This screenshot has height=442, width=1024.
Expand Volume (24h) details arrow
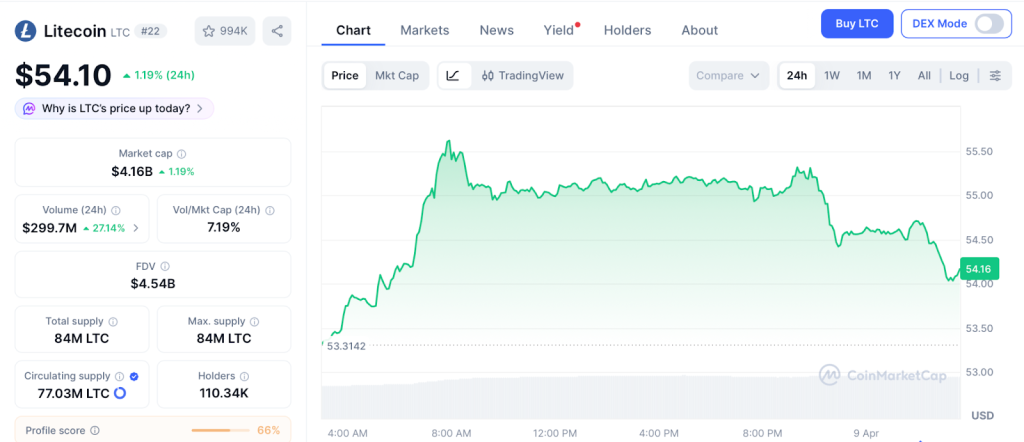(136, 228)
